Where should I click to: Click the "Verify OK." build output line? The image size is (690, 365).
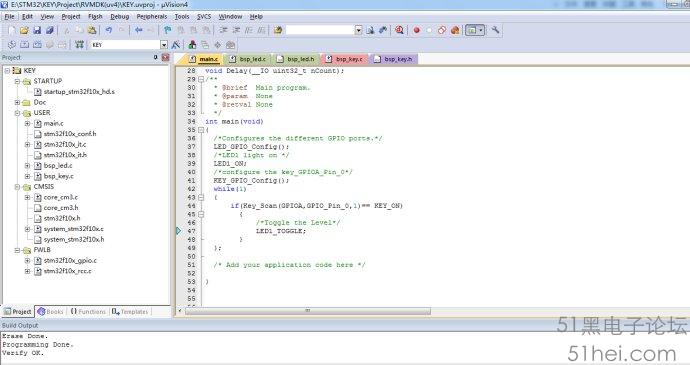pos(23,353)
